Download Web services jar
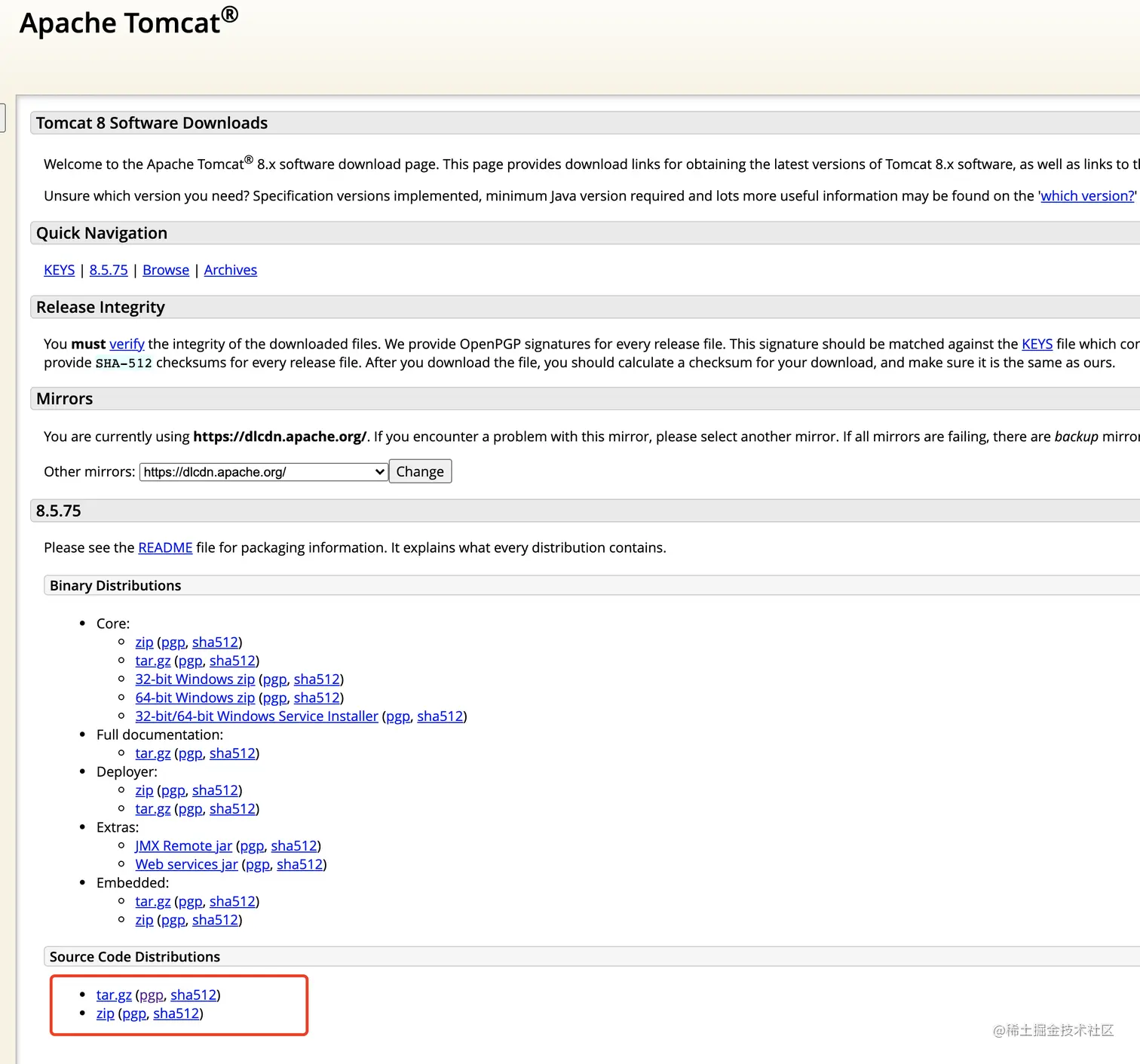The height and width of the screenshot is (1064, 1140). pyautogui.click(x=186, y=864)
